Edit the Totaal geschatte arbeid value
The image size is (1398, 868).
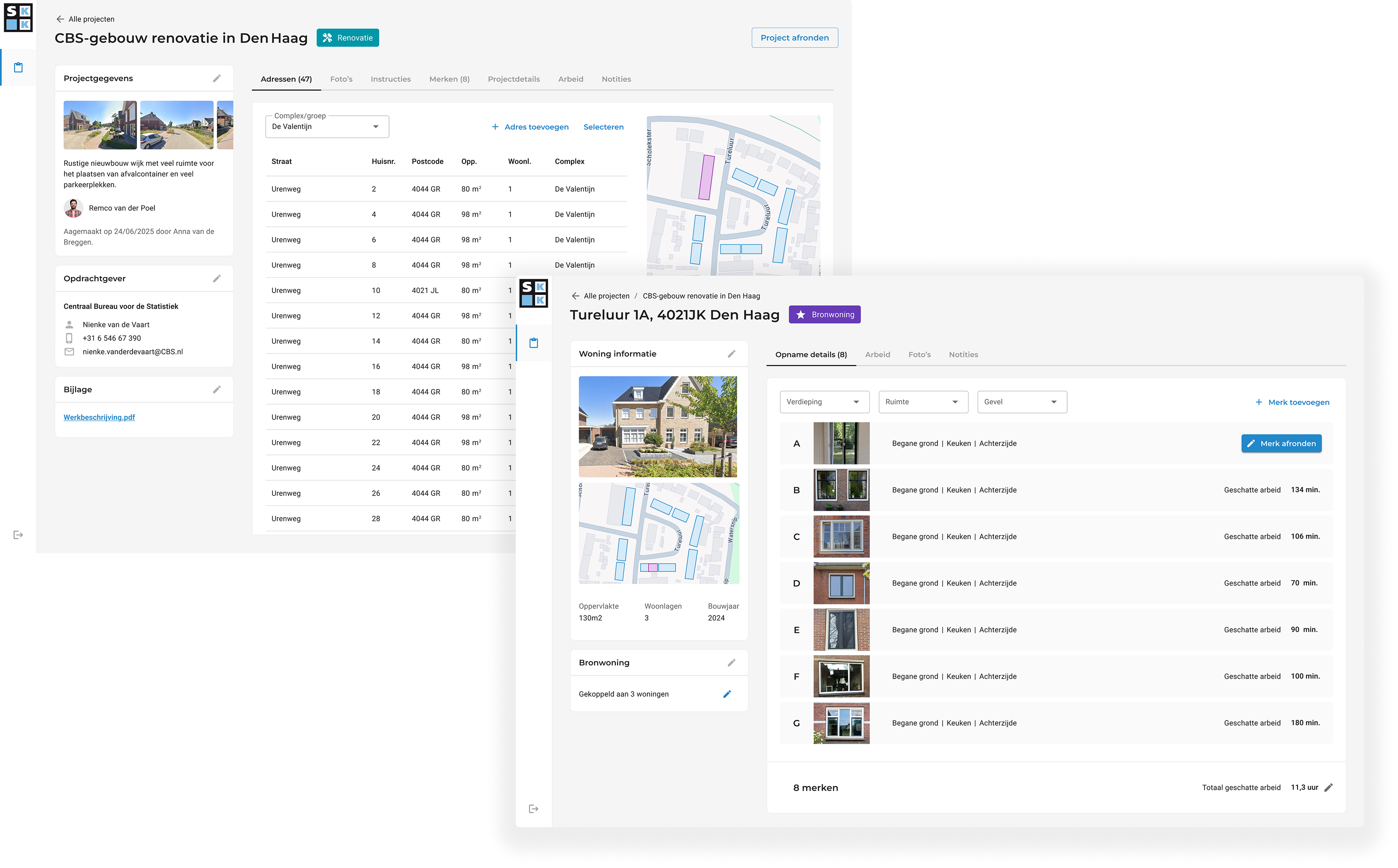coord(1328,788)
